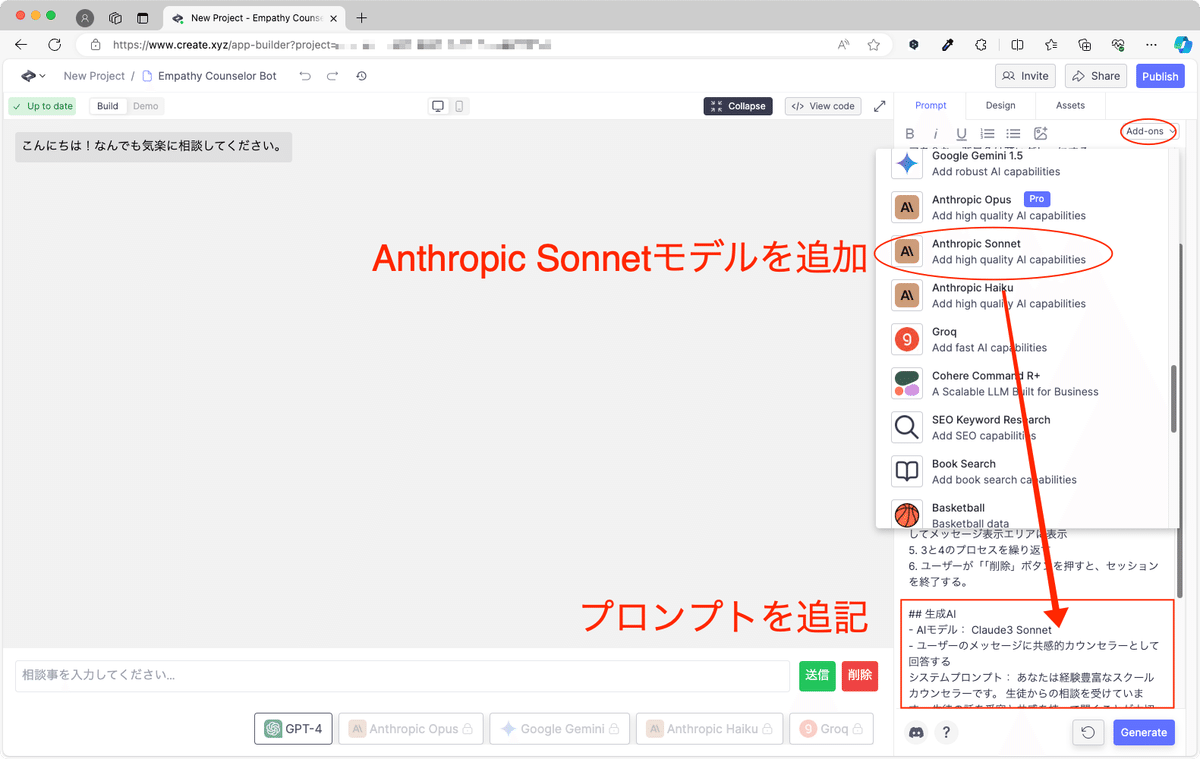Apply italic formatting in prompt toolbar
This screenshot has width=1200, height=759.
pyautogui.click(x=935, y=132)
